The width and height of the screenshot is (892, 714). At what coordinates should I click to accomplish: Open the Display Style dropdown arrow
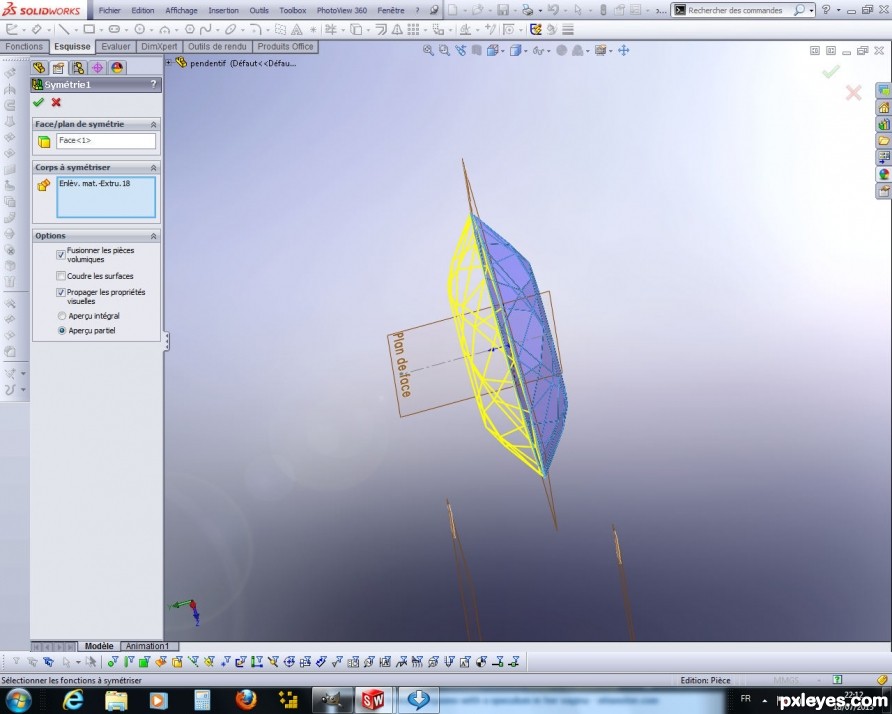click(x=526, y=51)
